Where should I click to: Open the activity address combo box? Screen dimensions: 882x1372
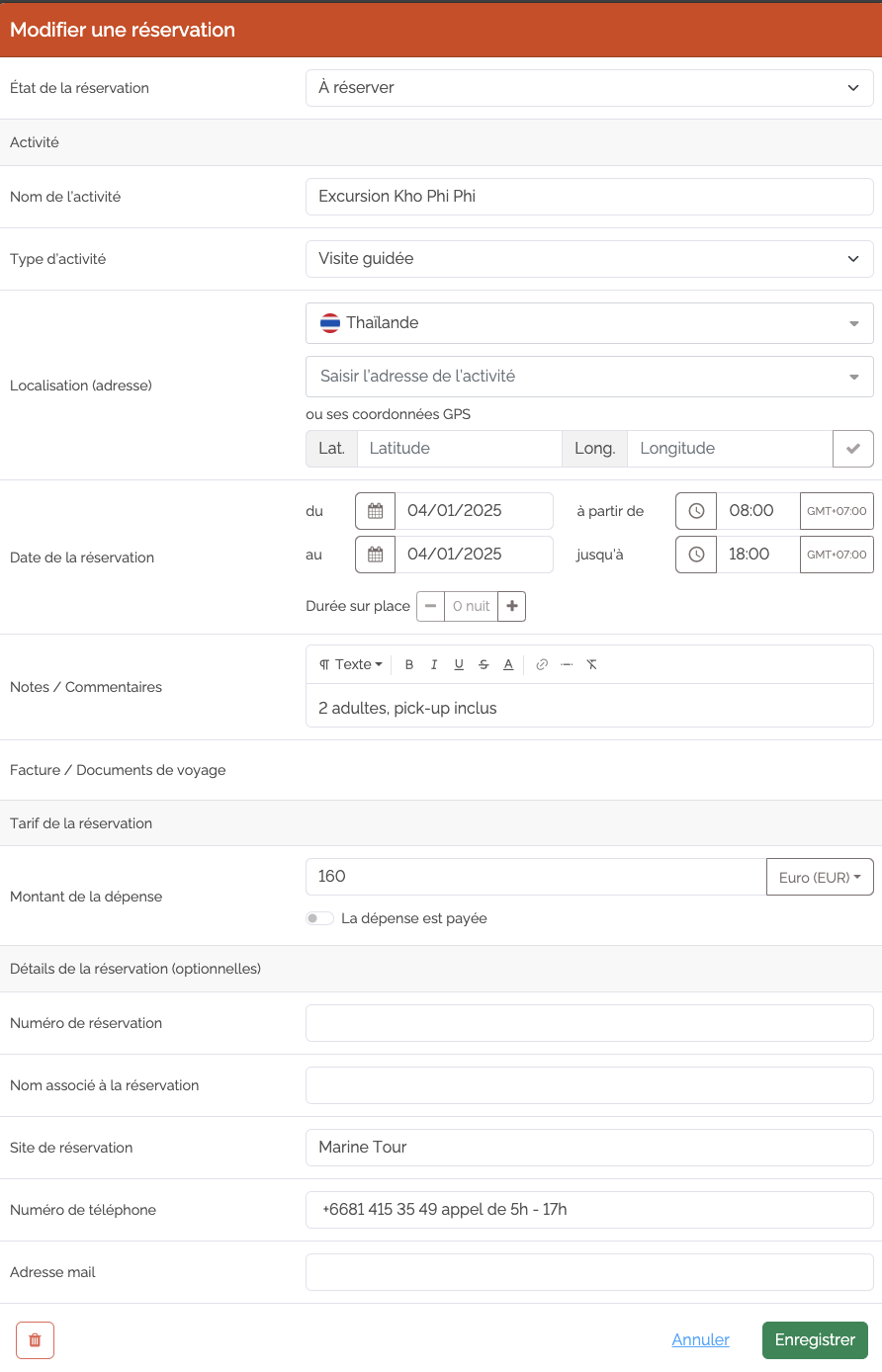[589, 377]
